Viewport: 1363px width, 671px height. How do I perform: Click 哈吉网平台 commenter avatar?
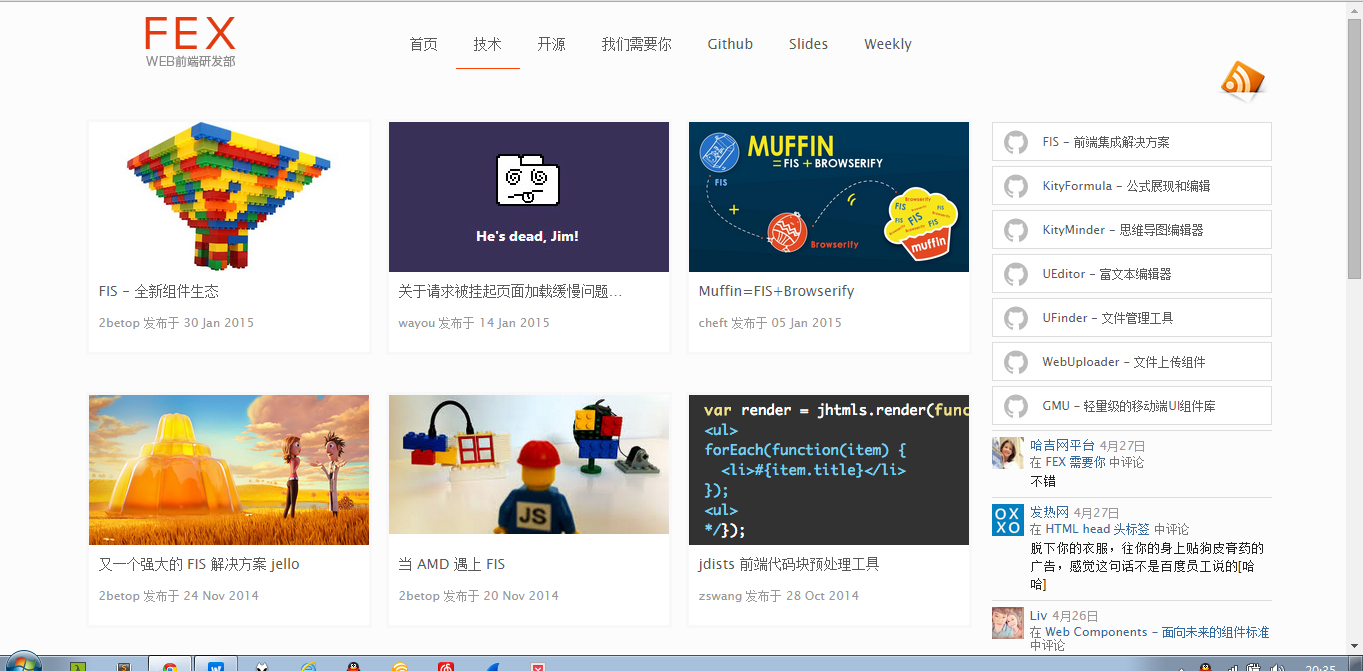1007,453
